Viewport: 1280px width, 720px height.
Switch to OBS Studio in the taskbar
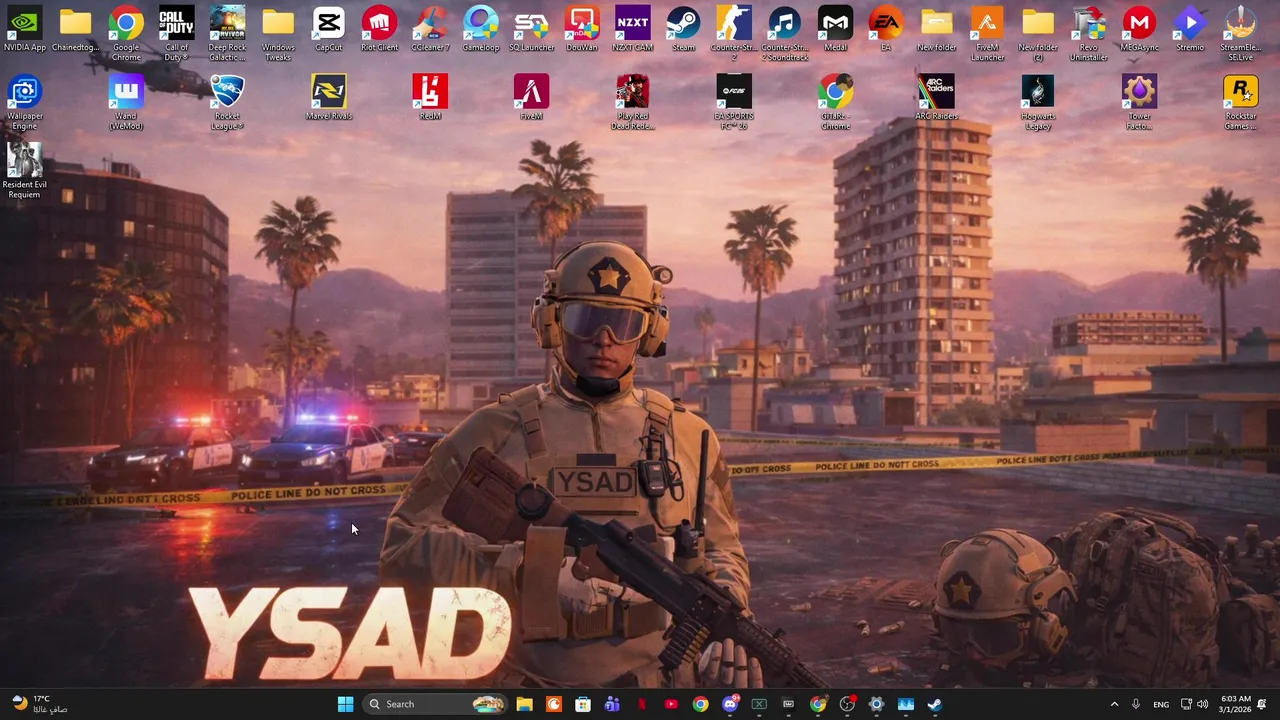click(x=847, y=704)
